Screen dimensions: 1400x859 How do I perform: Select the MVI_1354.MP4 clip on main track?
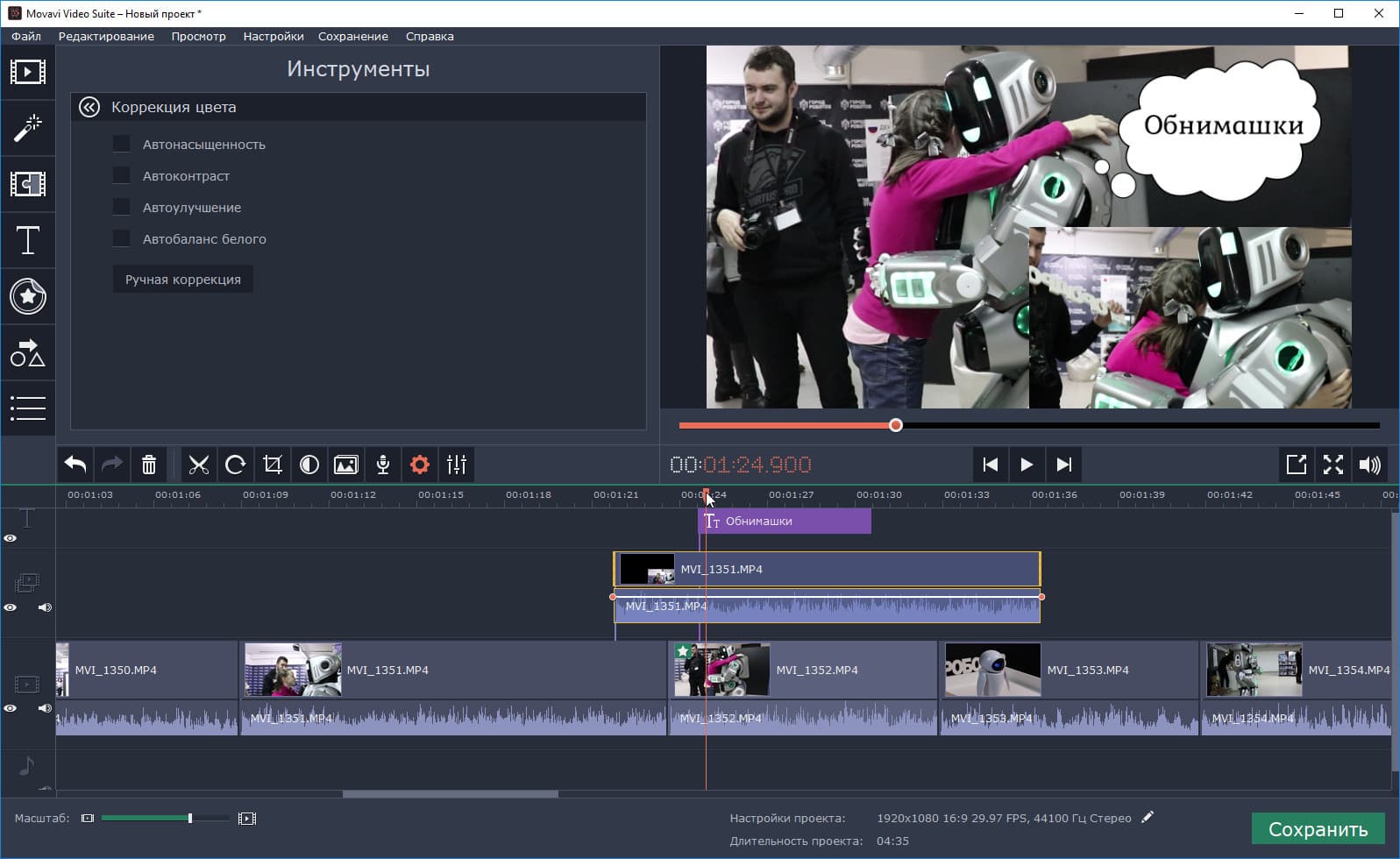coord(1297,671)
